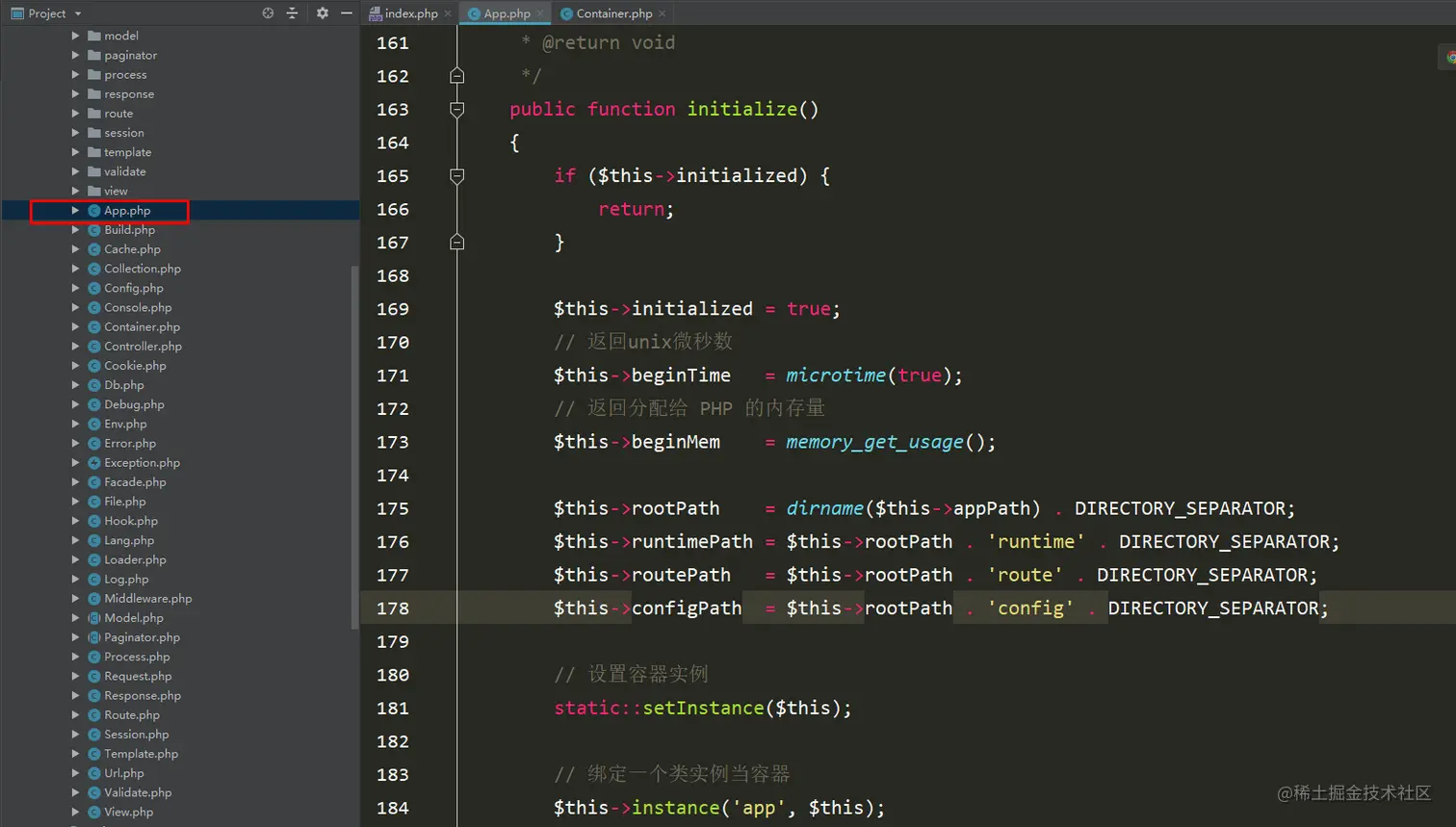The width and height of the screenshot is (1456, 827).
Task: Open Loader.php from the tree
Action: [x=135, y=559]
